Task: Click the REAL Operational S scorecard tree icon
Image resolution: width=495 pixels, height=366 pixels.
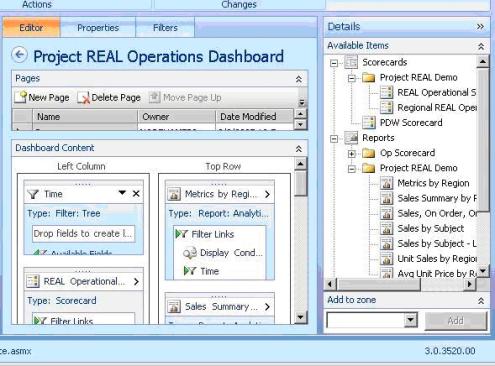Action: (x=386, y=92)
